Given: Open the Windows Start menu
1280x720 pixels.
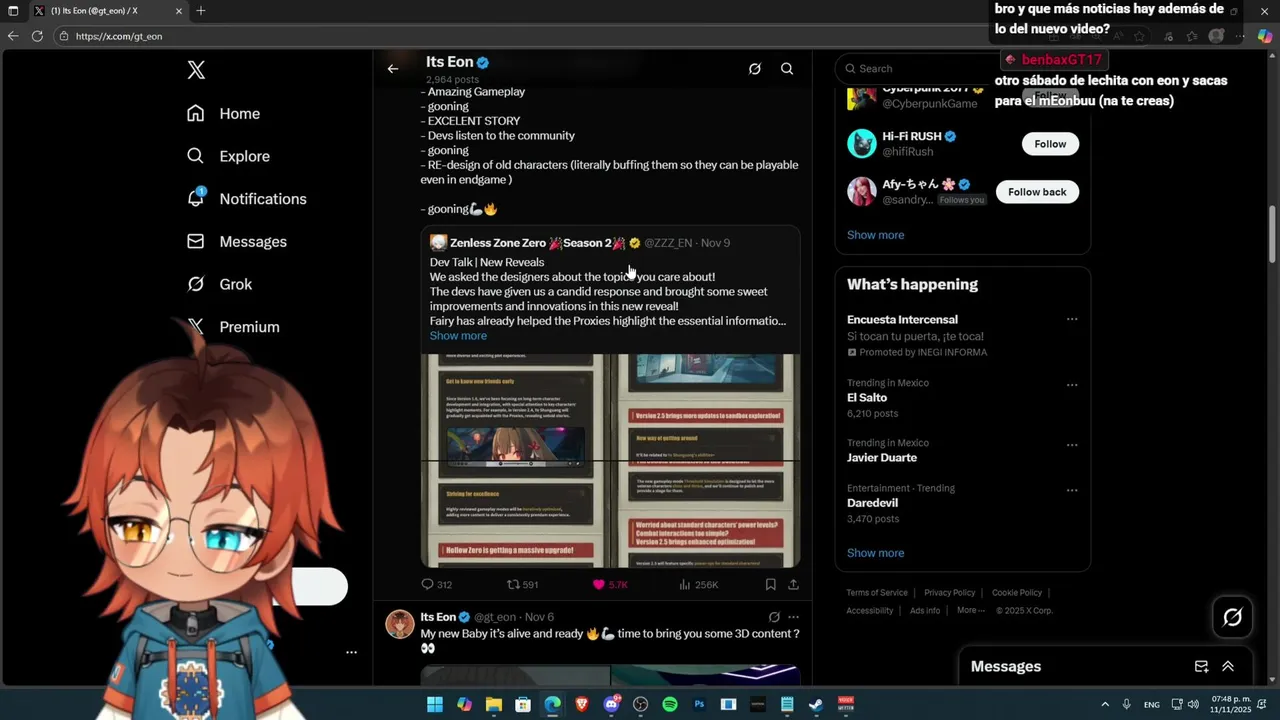Looking at the screenshot, I should (x=435, y=704).
